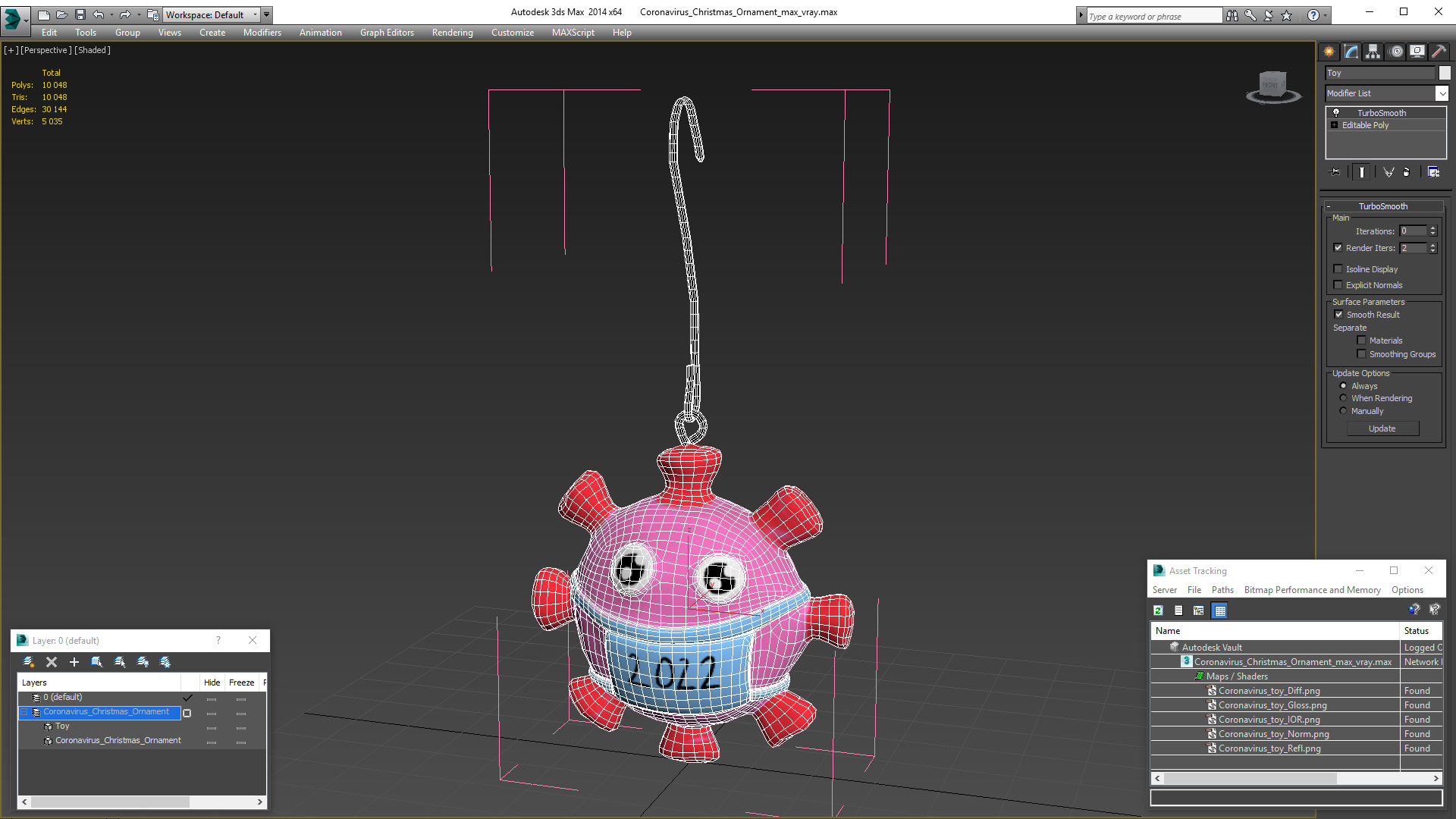The width and height of the screenshot is (1456, 819).
Task: Click Freeze All Layers icon
Action: (165, 662)
